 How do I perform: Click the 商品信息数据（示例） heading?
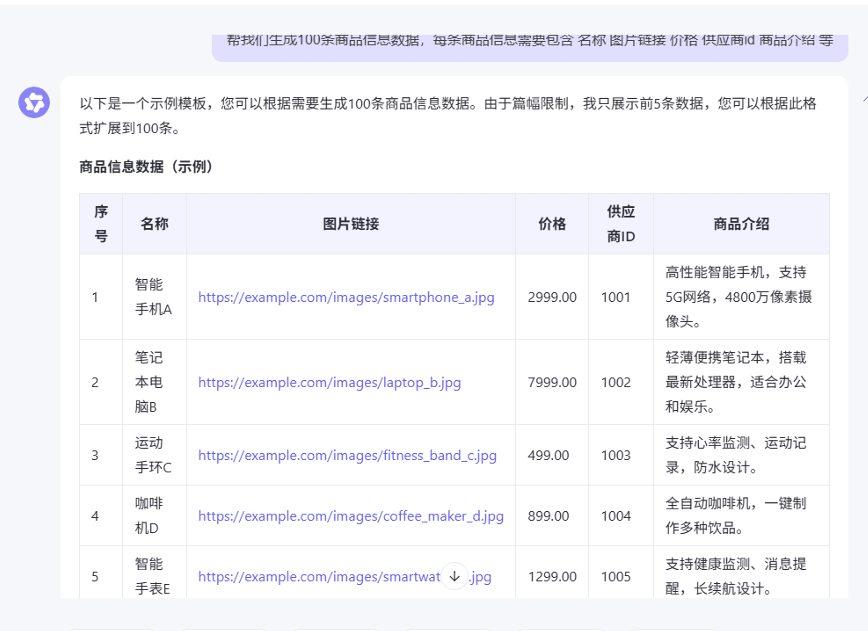(146, 167)
